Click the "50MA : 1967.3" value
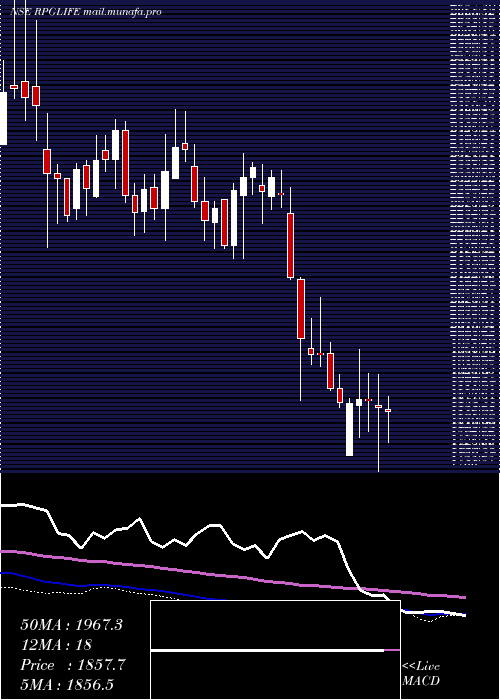Viewport: 500px width, 700px height. (x=71, y=625)
